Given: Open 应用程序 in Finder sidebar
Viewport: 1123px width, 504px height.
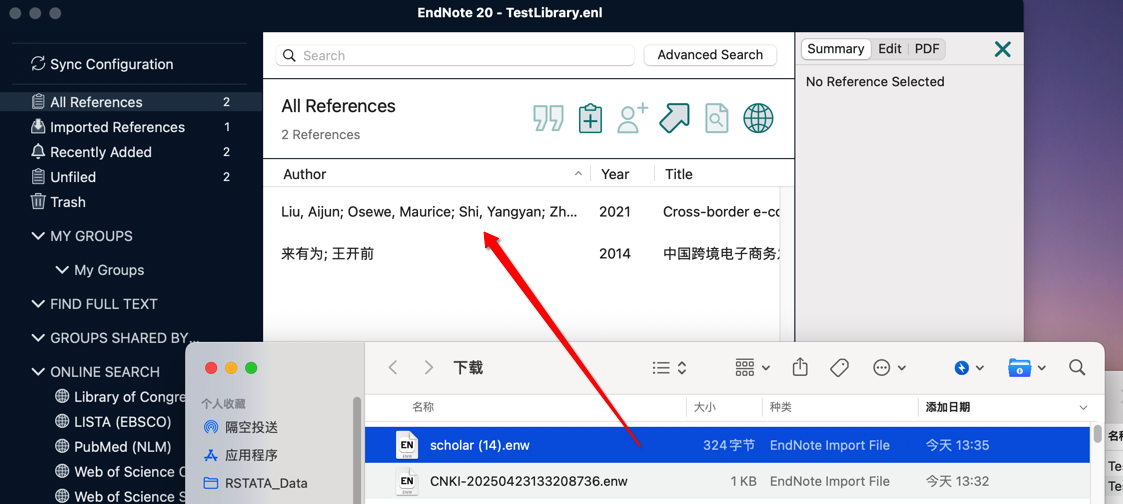Looking at the screenshot, I should pyautogui.click(x=241, y=455).
